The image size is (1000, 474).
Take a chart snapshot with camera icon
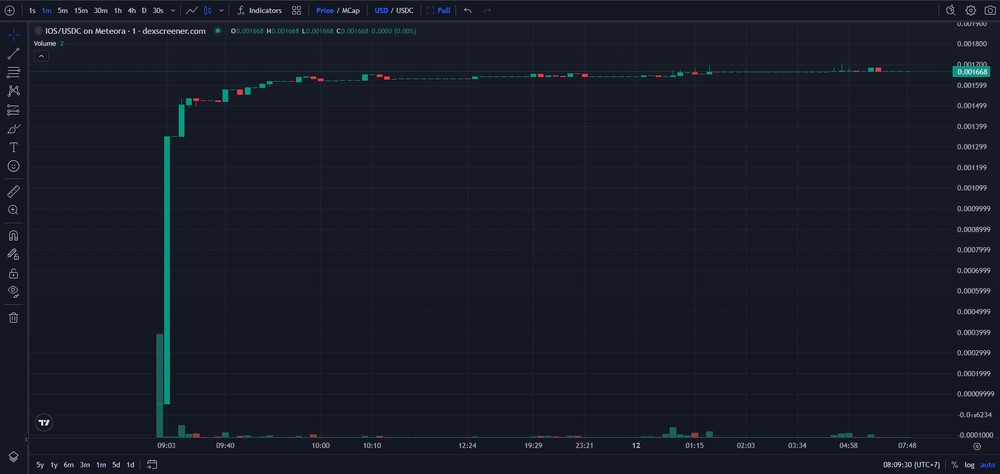(990, 10)
